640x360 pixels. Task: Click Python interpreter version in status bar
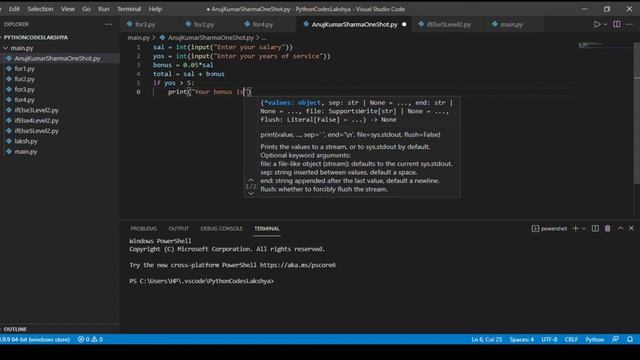35,340
